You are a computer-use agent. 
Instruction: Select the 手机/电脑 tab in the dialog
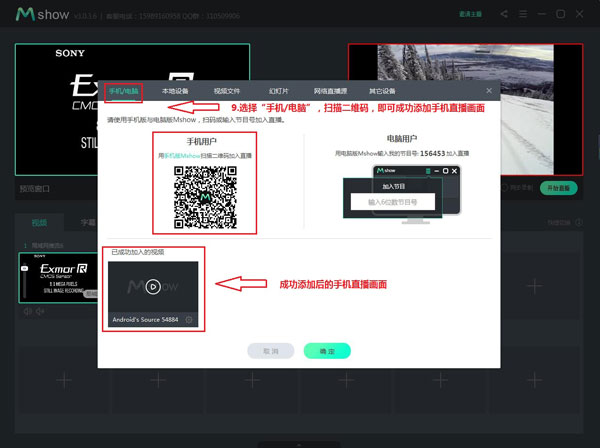coord(123,91)
